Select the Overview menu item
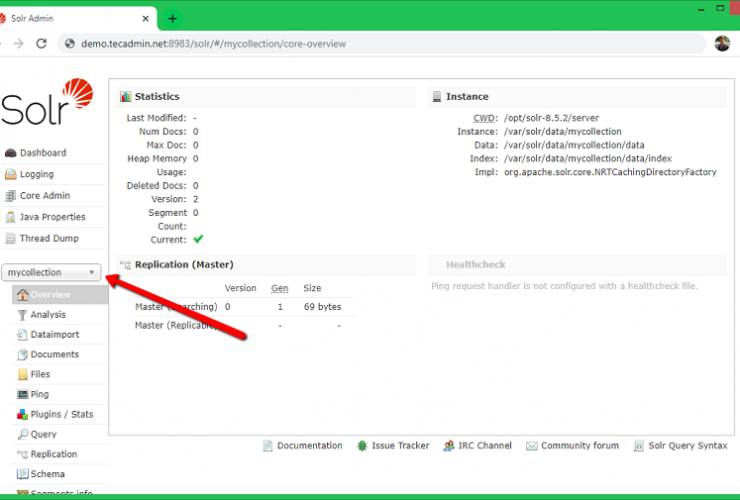The width and height of the screenshot is (740, 500). tap(50, 295)
